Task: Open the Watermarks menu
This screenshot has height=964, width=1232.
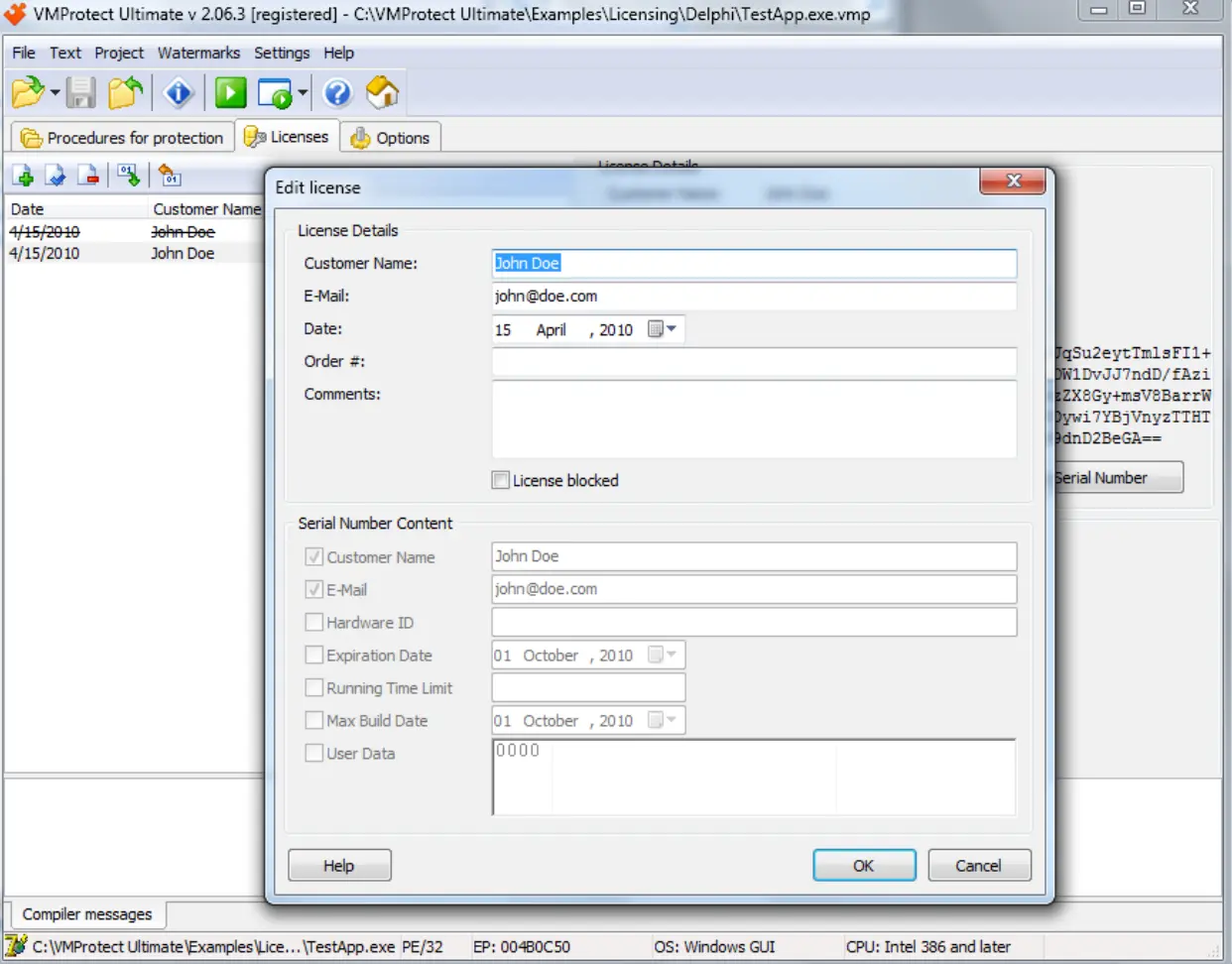Action: pos(198,53)
